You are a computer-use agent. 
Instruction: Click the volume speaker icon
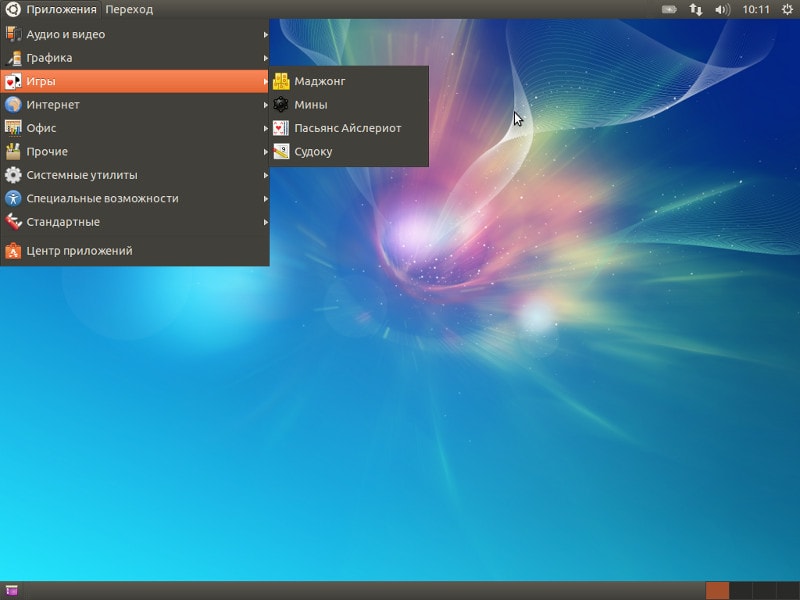click(x=722, y=10)
